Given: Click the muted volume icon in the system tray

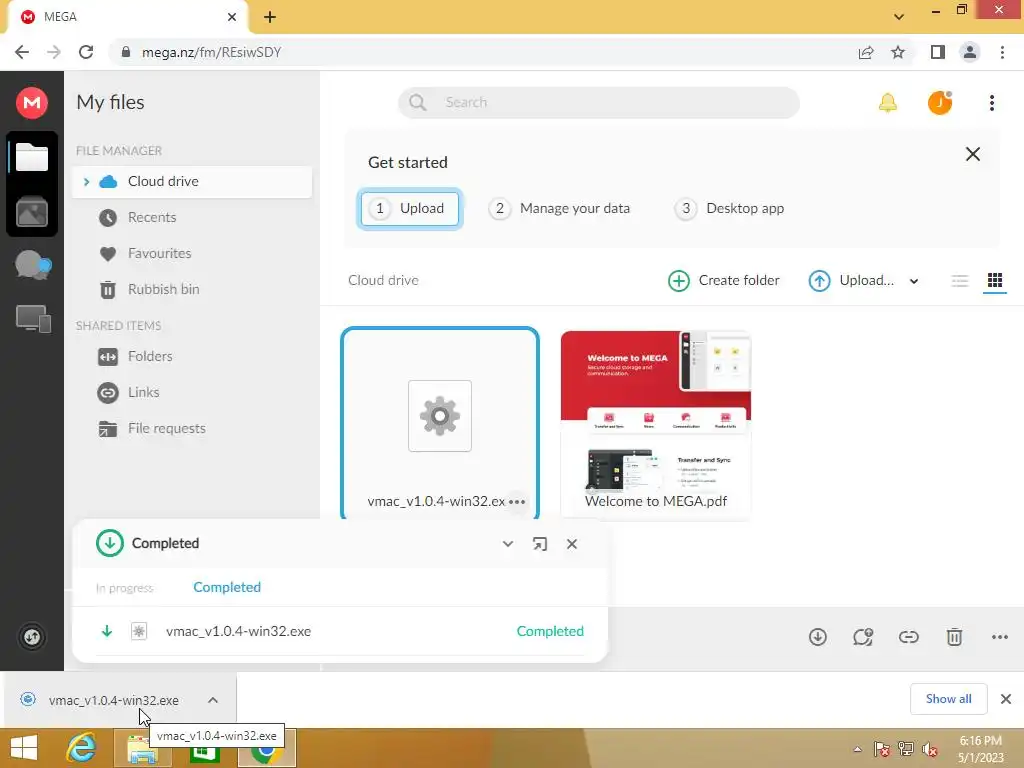Looking at the screenshot, I should click(929, 749).
